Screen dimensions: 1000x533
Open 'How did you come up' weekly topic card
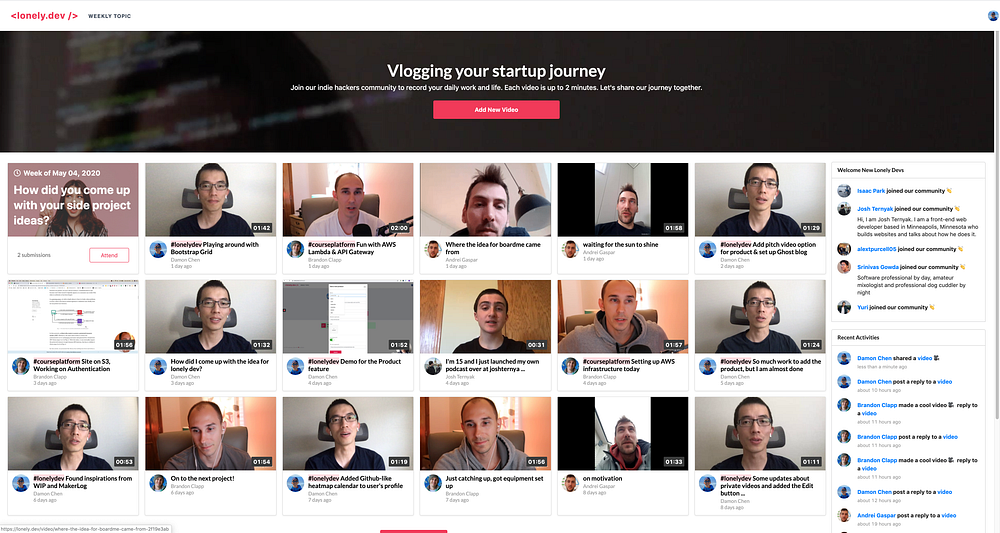(73, 200)
